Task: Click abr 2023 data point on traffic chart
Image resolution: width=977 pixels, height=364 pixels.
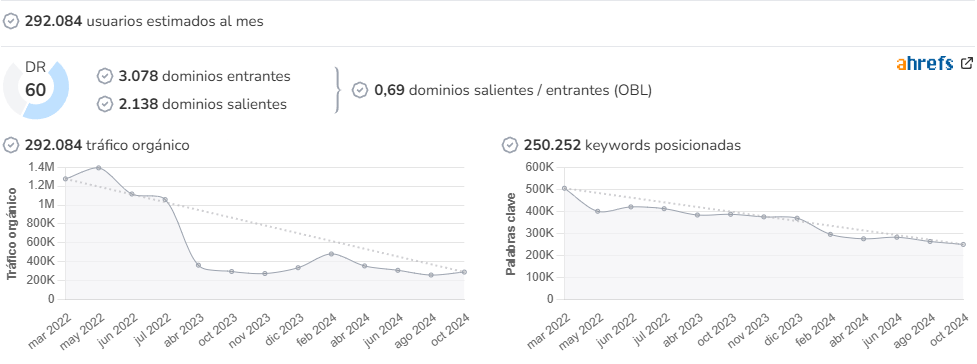Action: 198,266
